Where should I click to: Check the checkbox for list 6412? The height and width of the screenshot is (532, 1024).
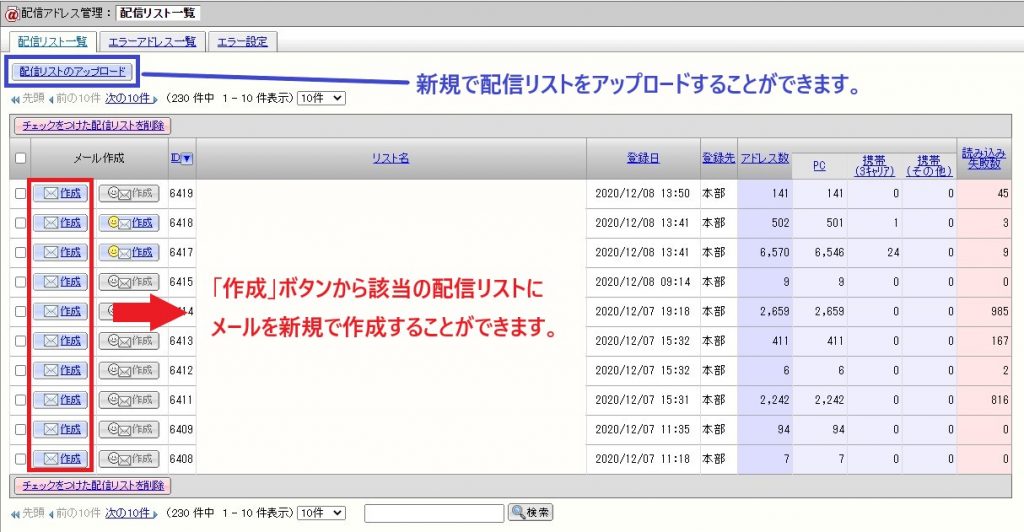coord(21,371)
